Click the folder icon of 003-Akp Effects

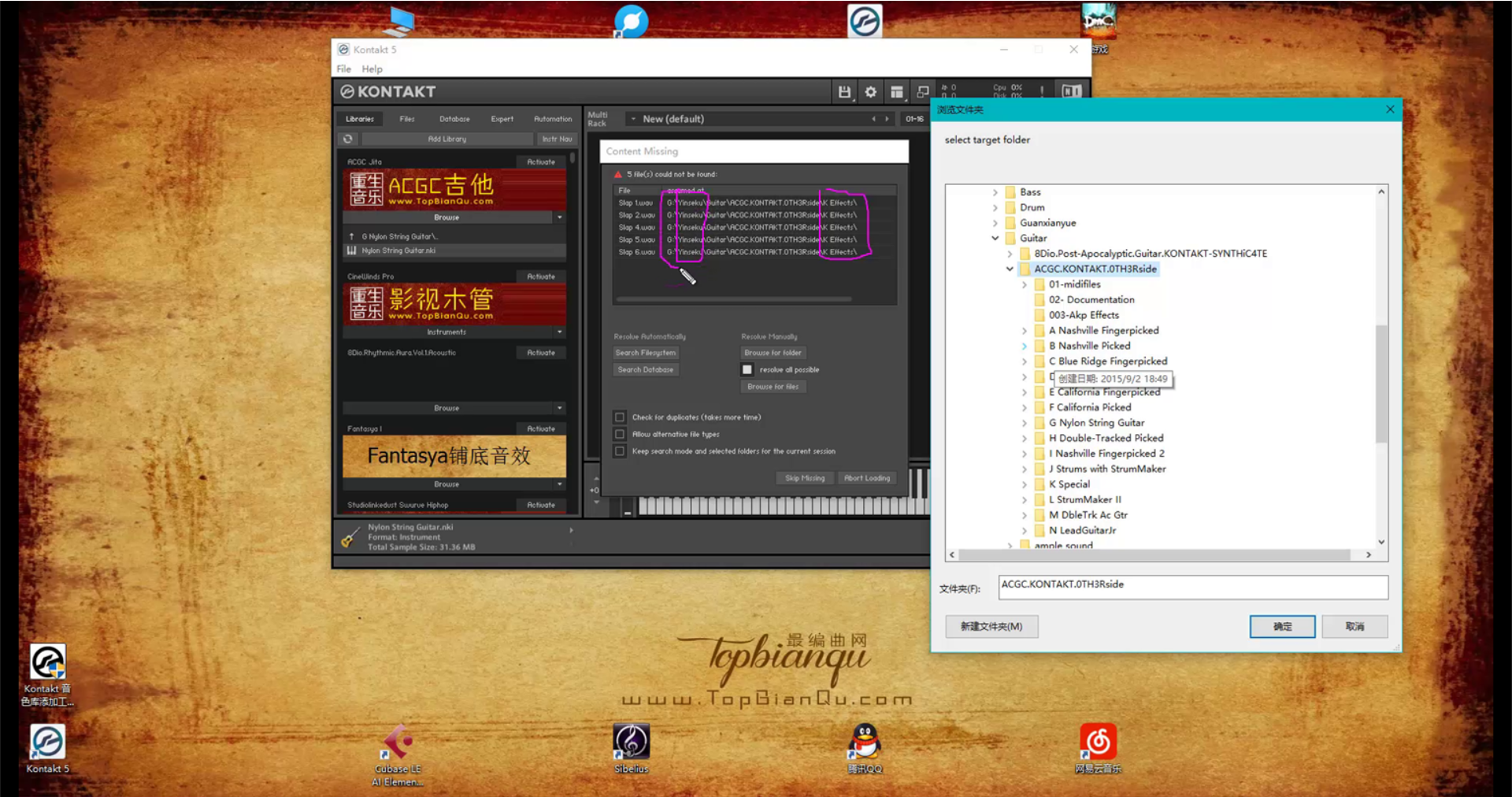[x=1039, y=315]
